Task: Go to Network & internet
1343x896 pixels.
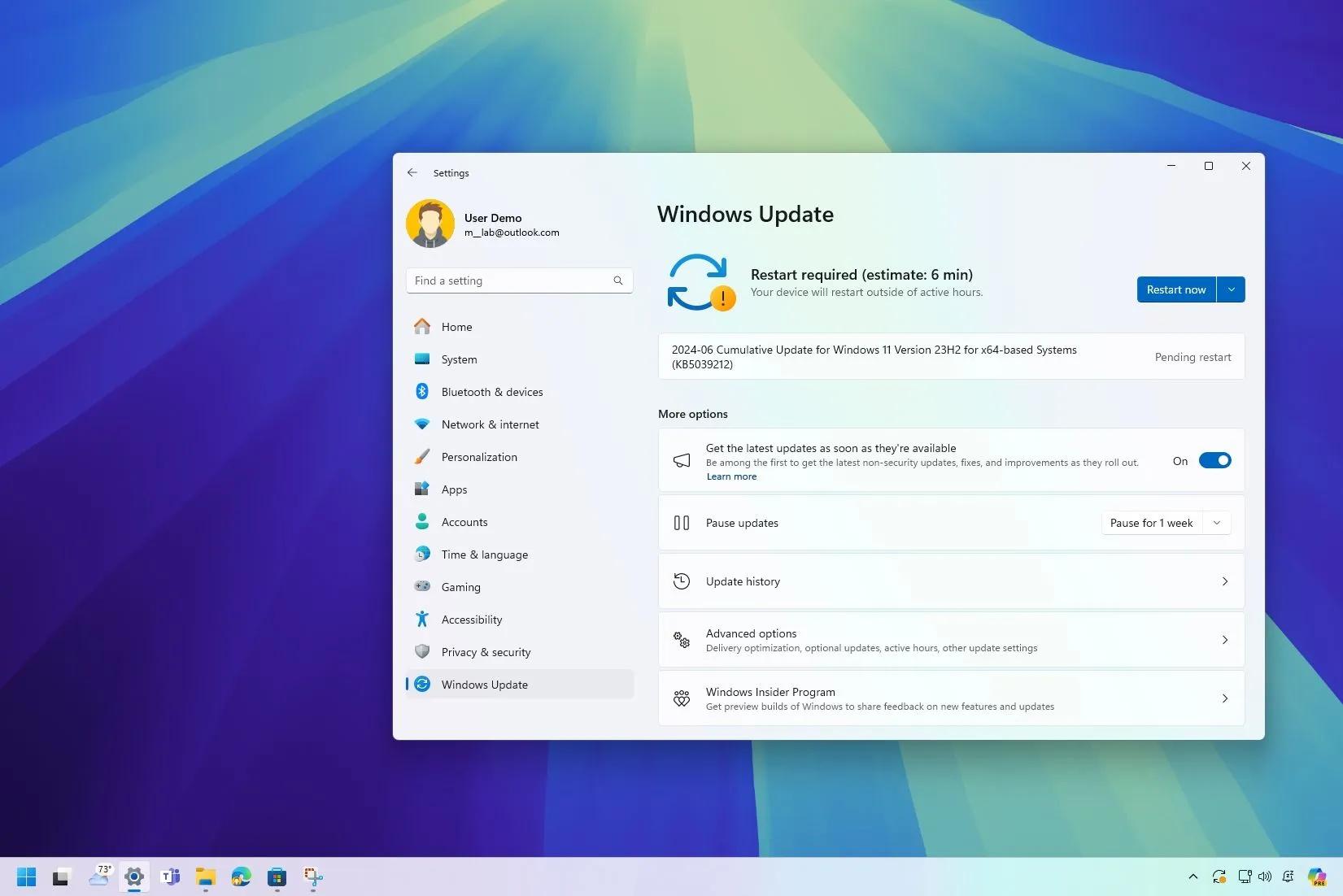Action: pos(519,424)
